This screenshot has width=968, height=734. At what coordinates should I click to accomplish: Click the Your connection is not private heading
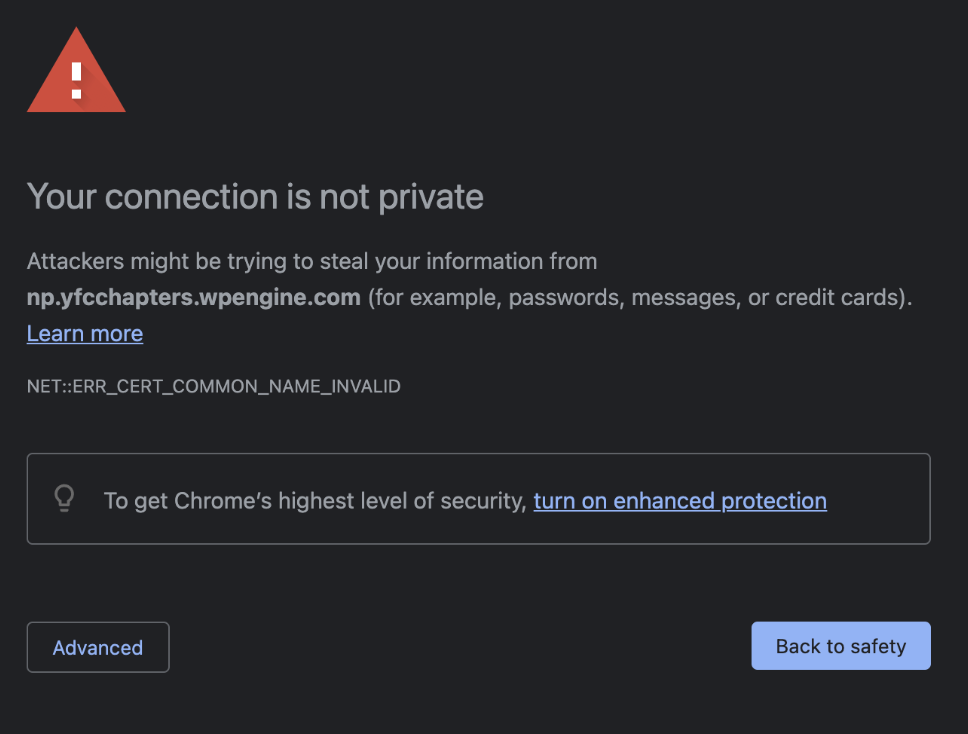point(255,197)
